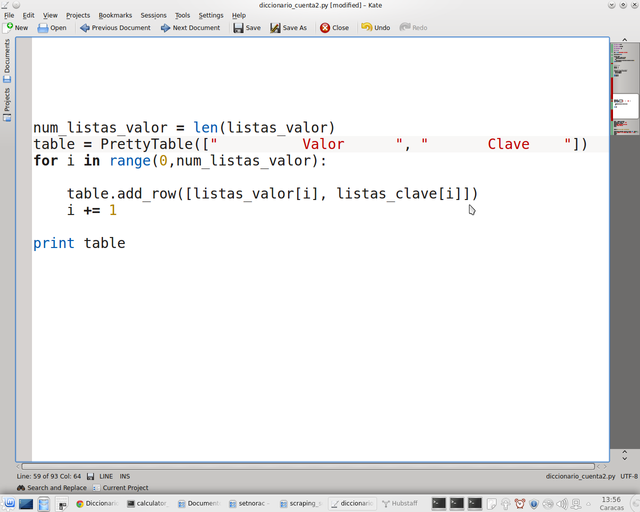Click the first terminal icon in taskbar
640x512 pixels.
tap(439, 503)
